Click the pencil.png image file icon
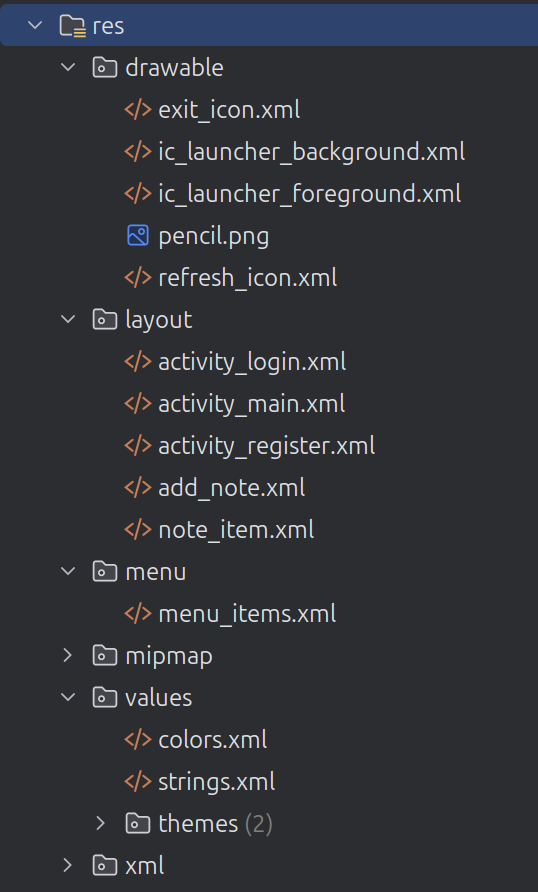Screen dimensions: 538x892 138,236
